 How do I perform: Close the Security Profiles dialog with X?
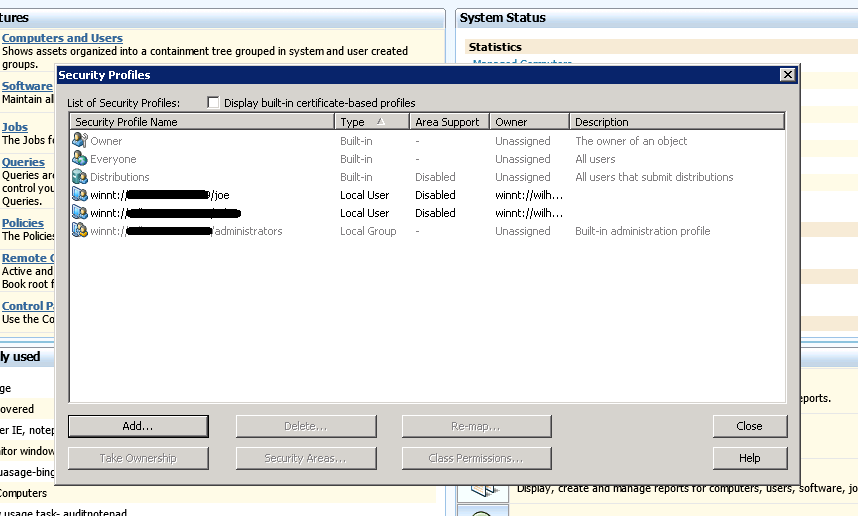pyautogui.click(x=787, y=75)
